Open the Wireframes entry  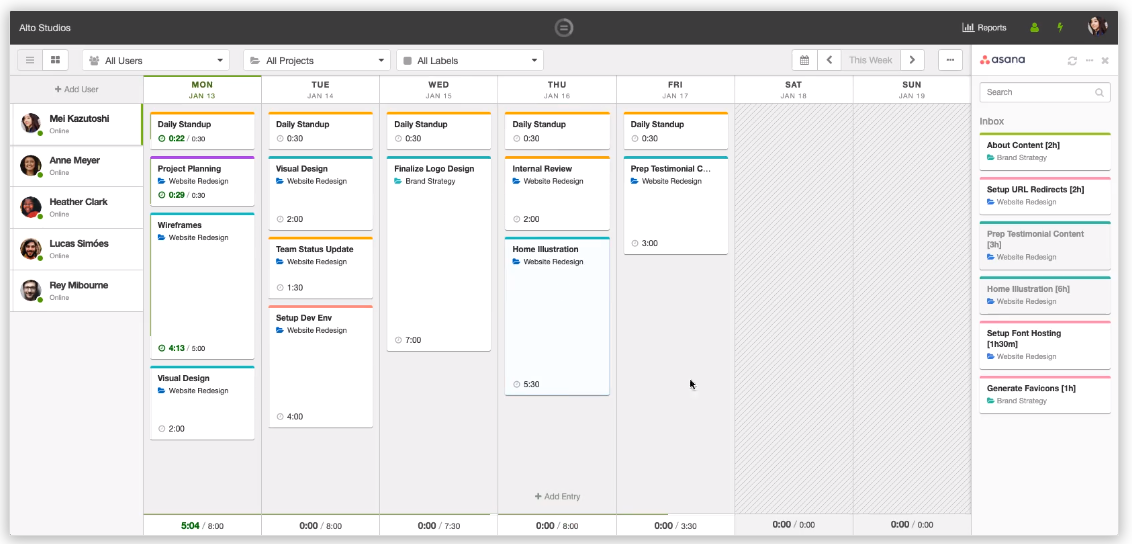point(202,286)
